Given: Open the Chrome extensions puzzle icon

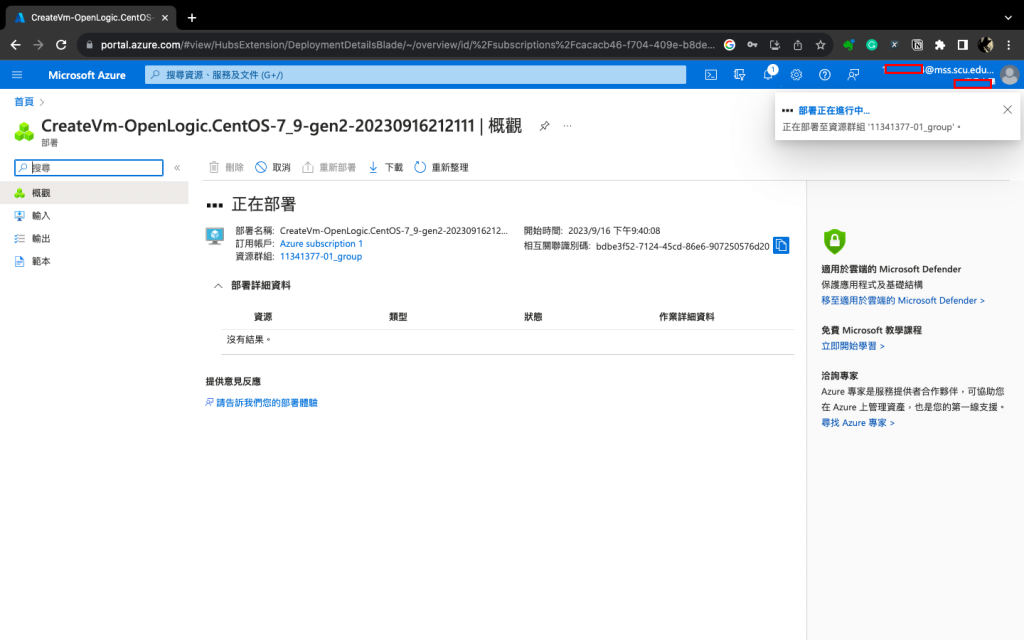Looking at the screenshot, I should (940, 45).
